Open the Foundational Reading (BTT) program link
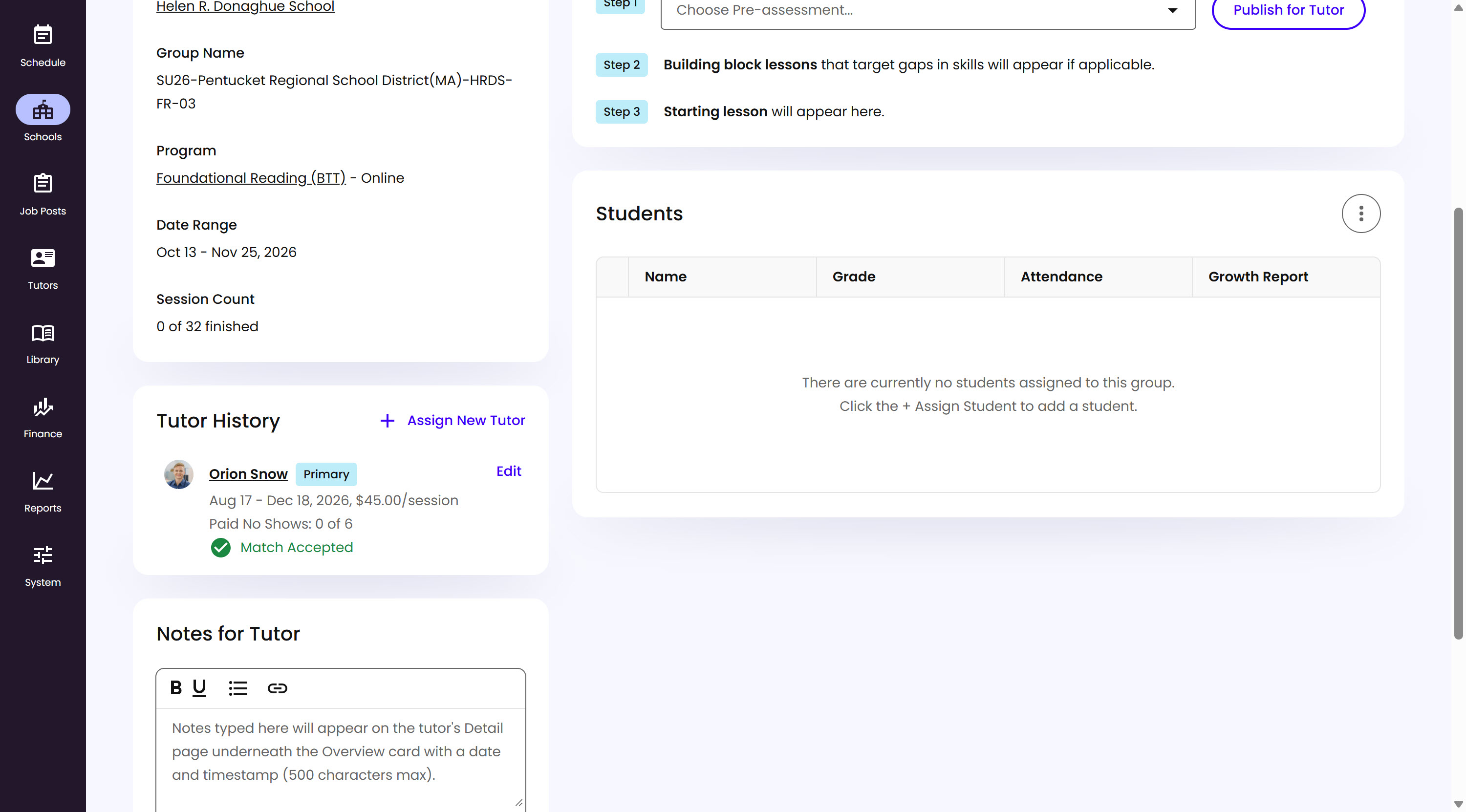1466x812 pixels. point(251,178)
